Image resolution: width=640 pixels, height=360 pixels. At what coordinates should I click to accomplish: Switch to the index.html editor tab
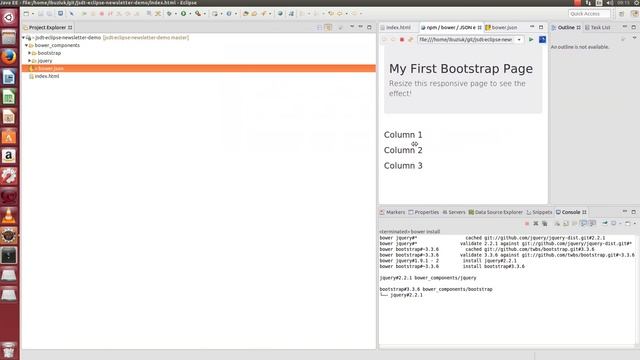coord(396,27)
